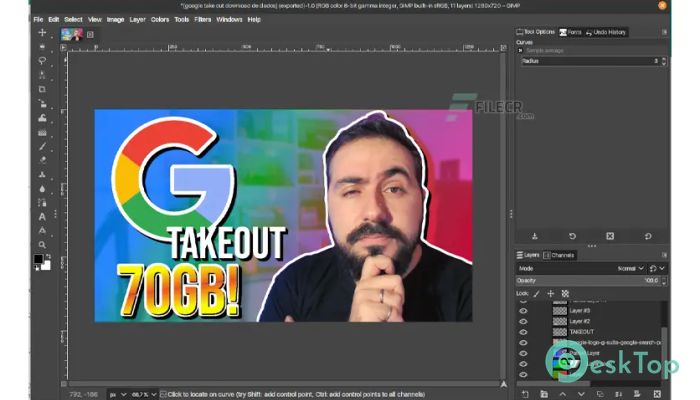Image resolution: width=700 pixels, height=400 pixels.
Task: Adjust the Radius spinner arrows
Action: 664,61
